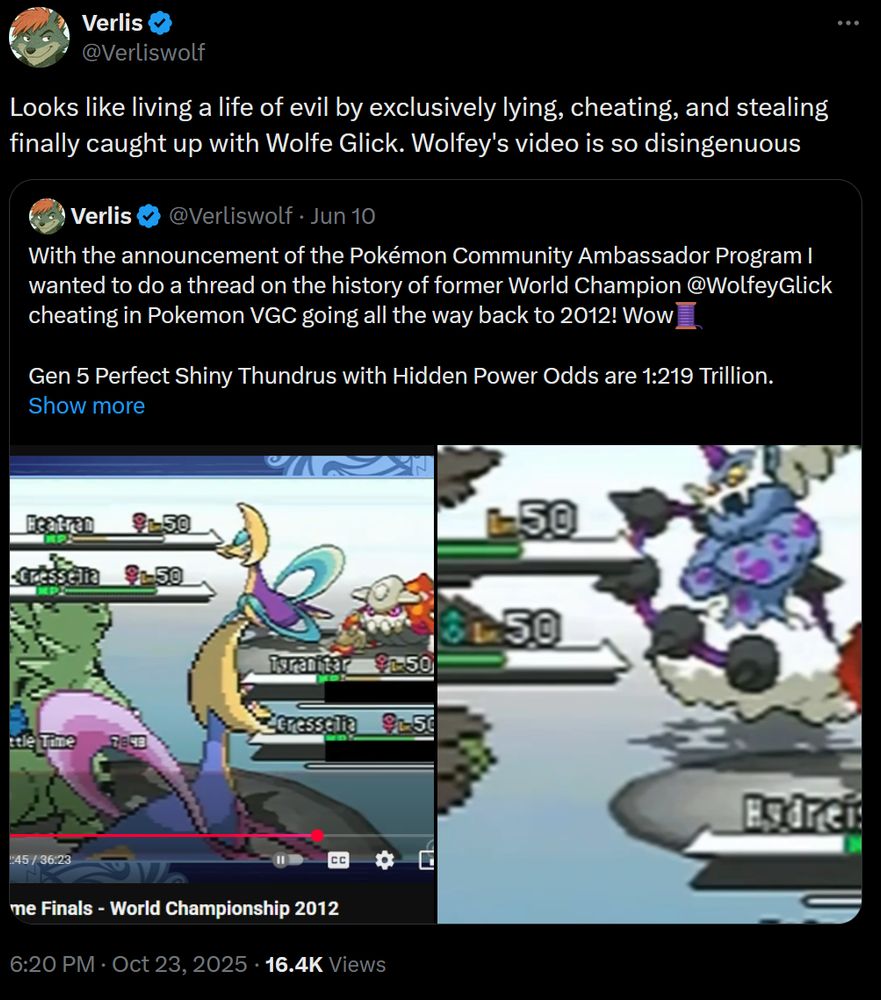This screenshot has height=1000, width=881.
Task: Click the blue verified badge beside Verlis
Action: pyautogui.click(x=159, y=23)
